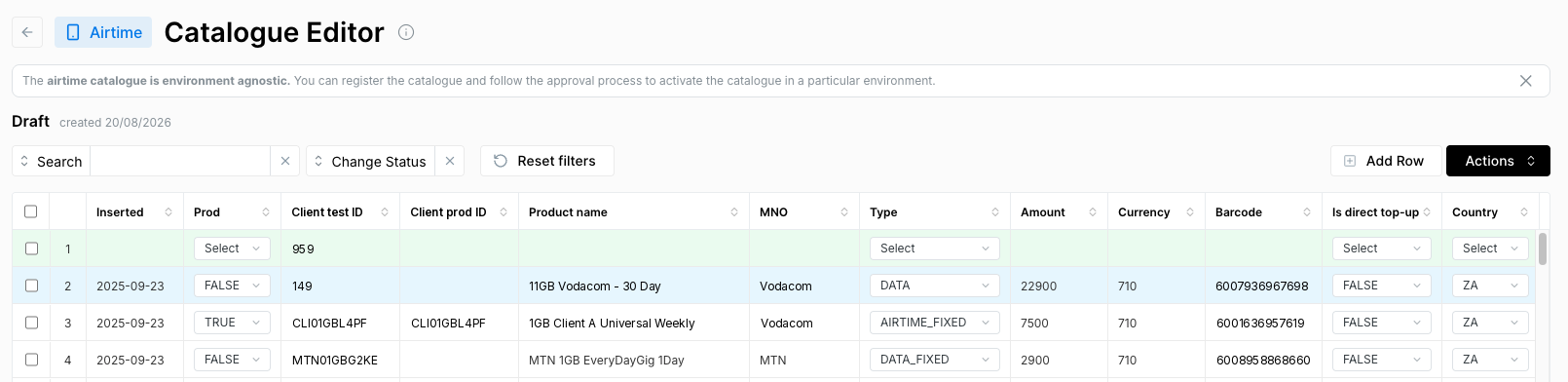1568x382 pixels.
Task: Open Type select in row 1
Action: pyautogui.click(x=935, y=248)
